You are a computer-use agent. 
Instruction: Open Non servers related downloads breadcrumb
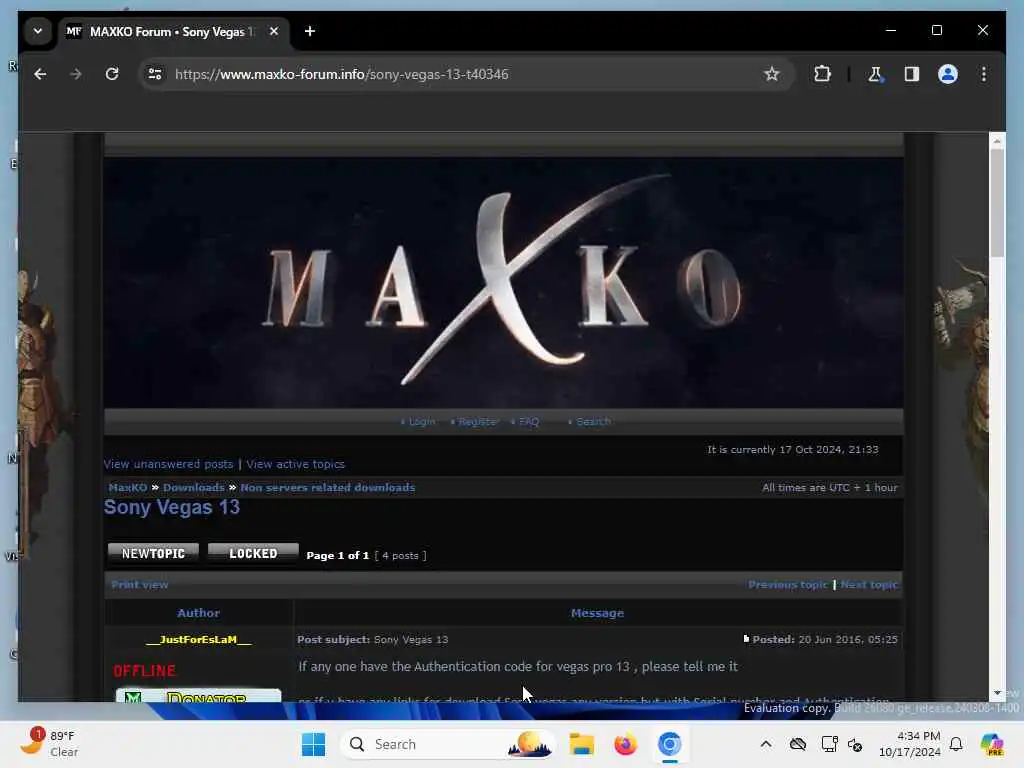point(328,488)
